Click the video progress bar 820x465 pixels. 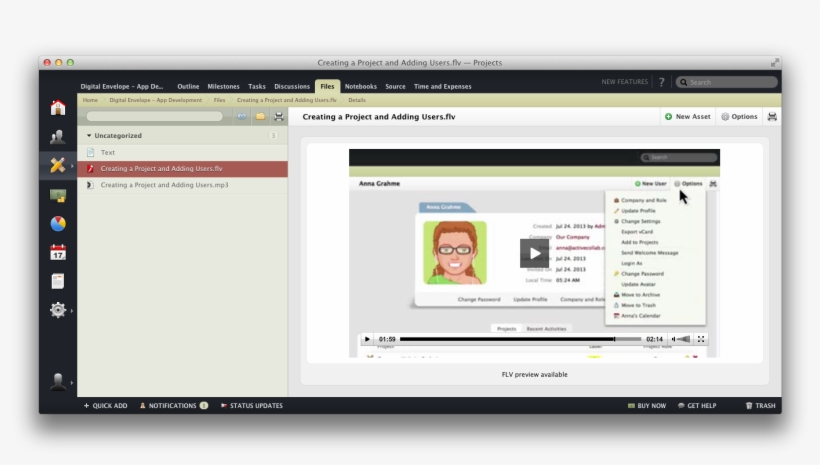point(520,339)
